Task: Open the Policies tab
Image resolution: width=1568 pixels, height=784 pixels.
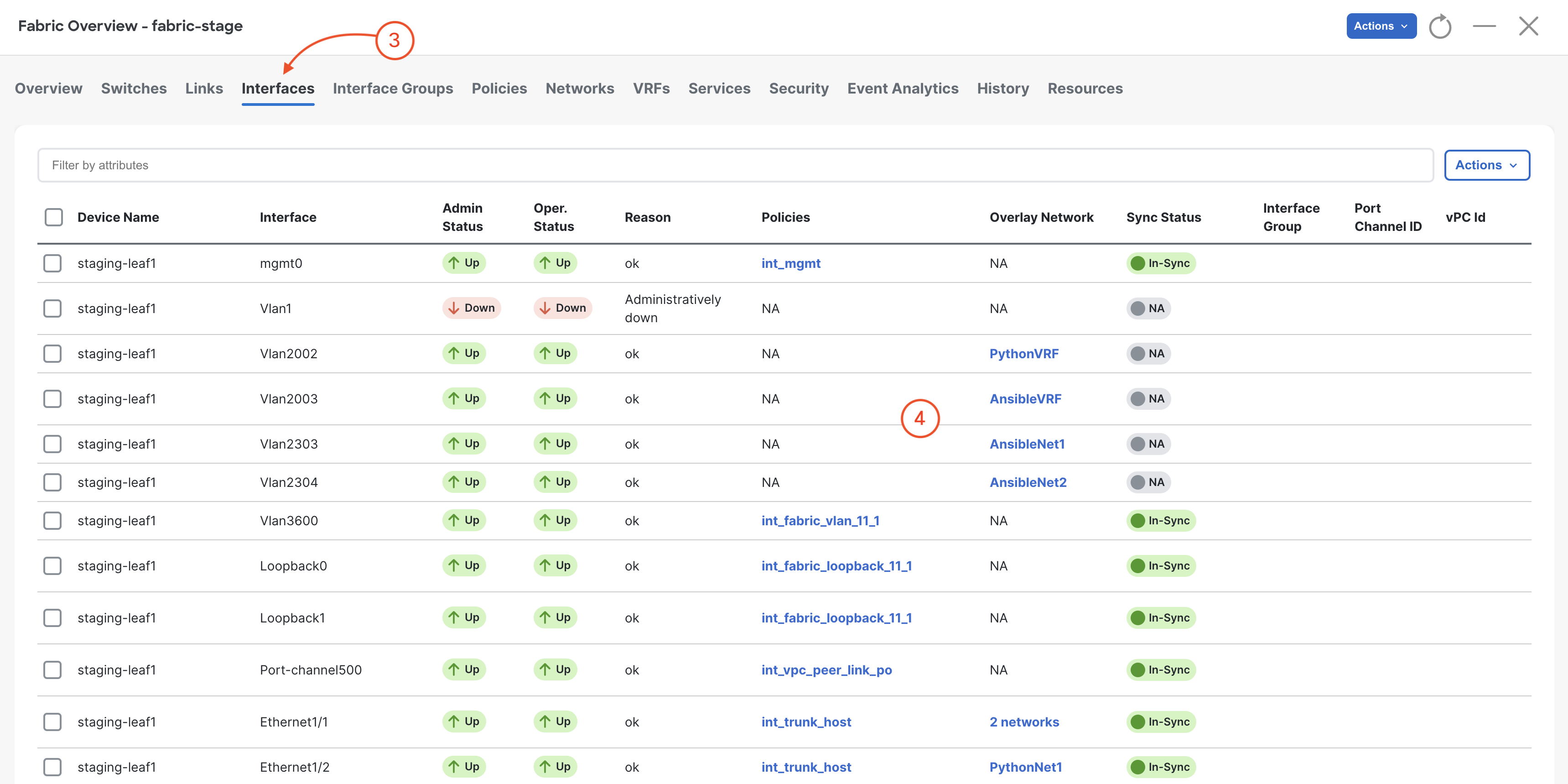Action: pos(499,89)
